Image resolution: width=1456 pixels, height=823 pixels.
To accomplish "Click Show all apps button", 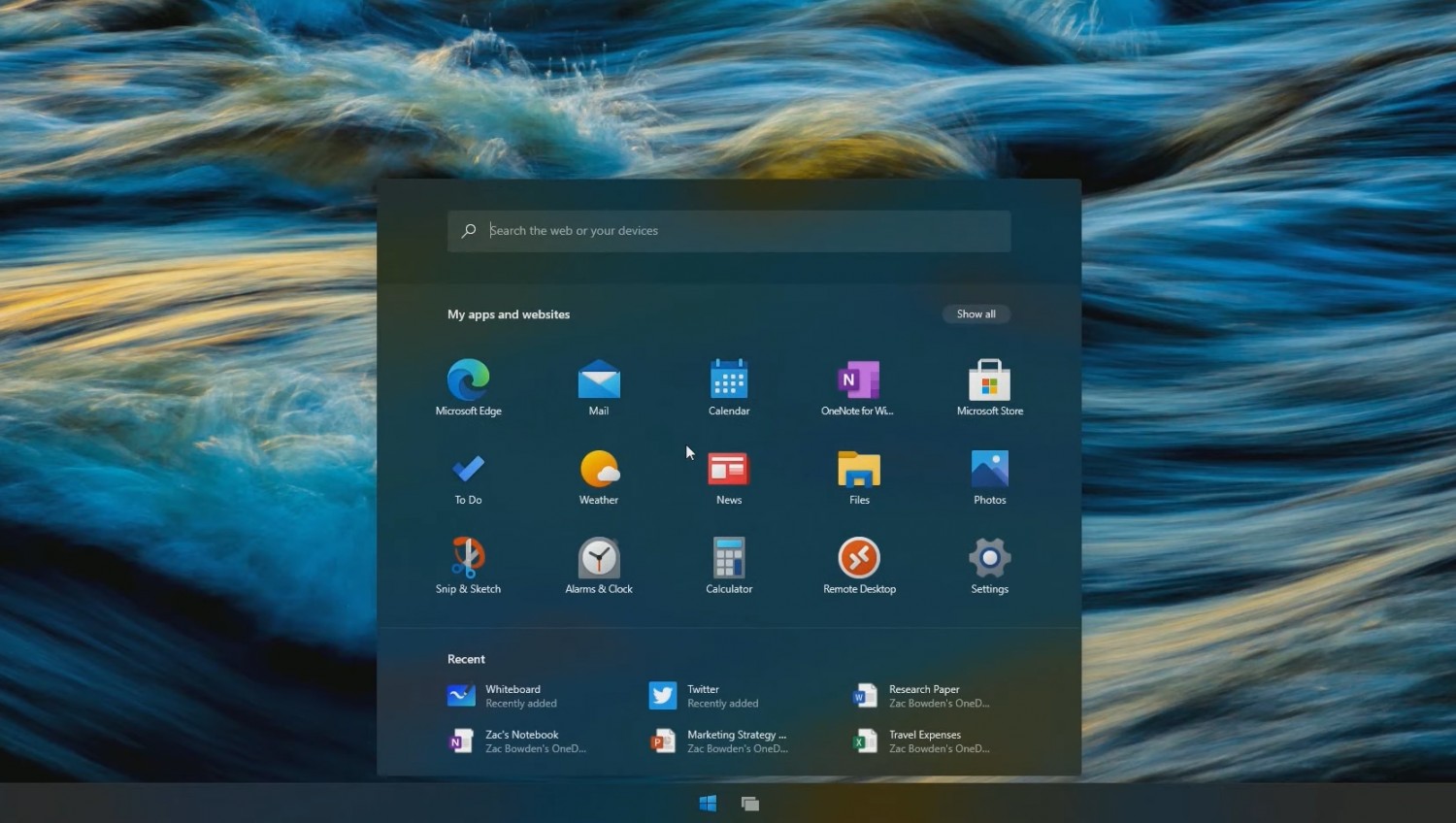I will click(x=976, y=313).
